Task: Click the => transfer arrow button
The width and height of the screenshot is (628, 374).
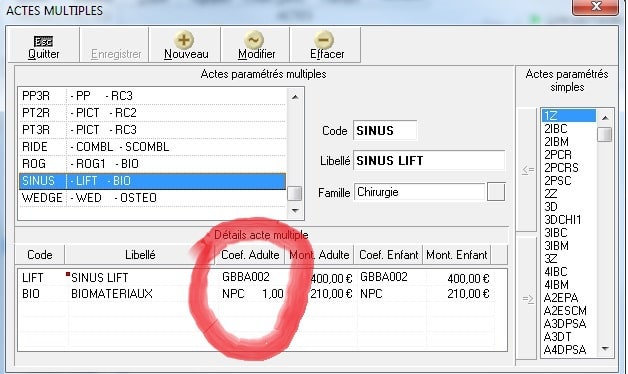Action: point(527,299)
